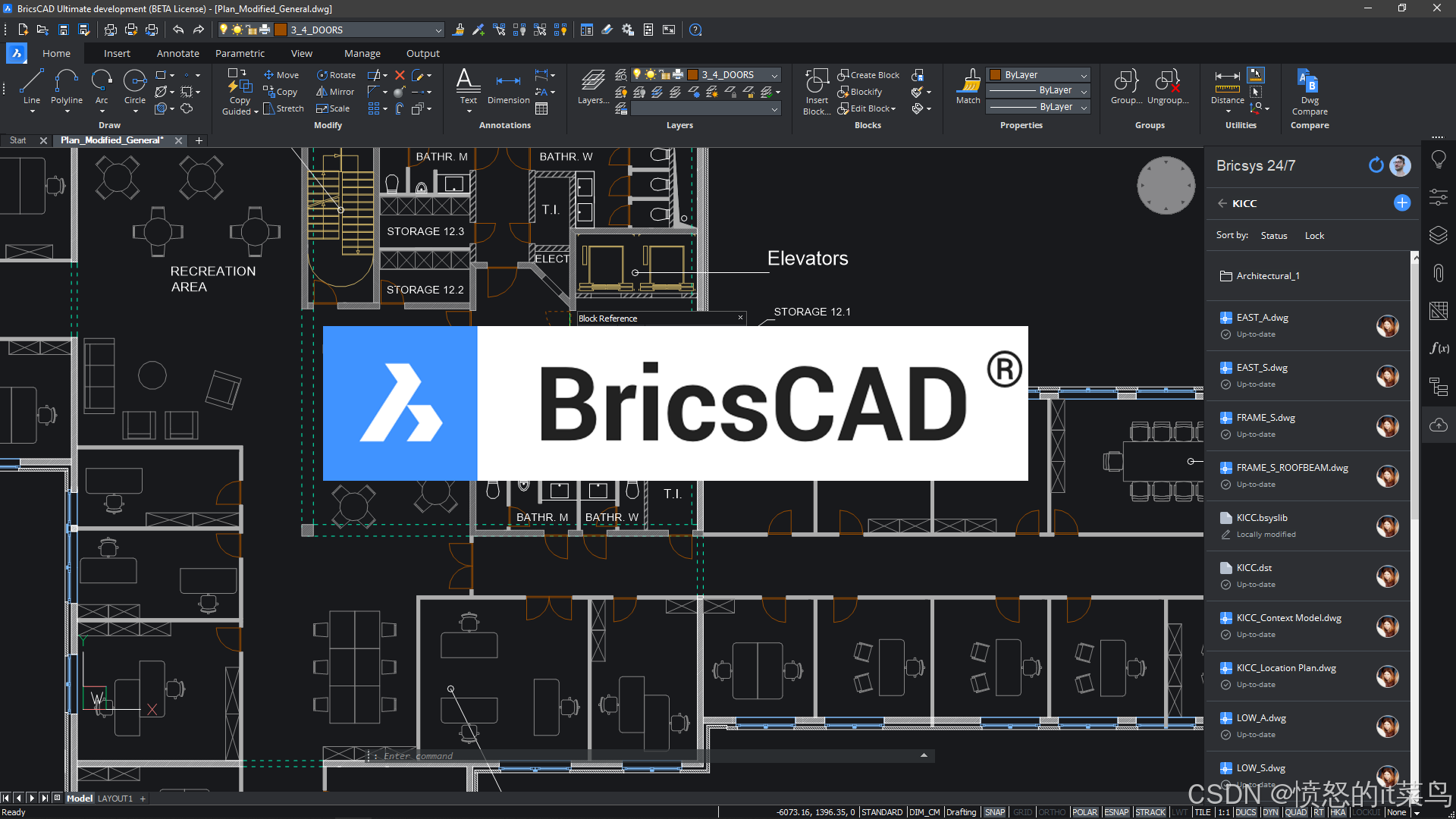Open the Architectural_1 folder
Image resolution: width=1456 pixels, height=819 pixels.
point(1267,276)
